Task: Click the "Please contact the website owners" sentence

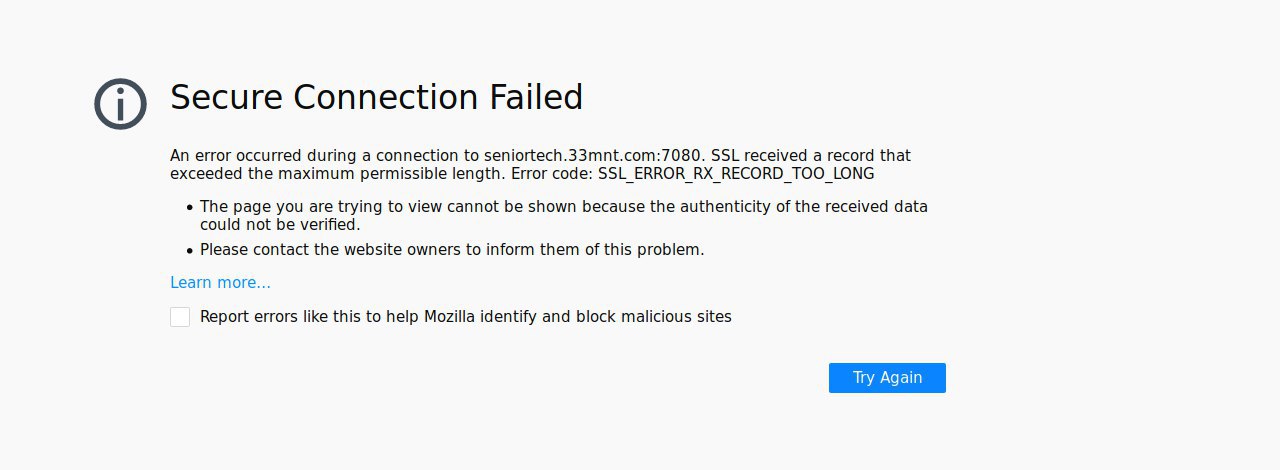Action: [x=452, y=250]
